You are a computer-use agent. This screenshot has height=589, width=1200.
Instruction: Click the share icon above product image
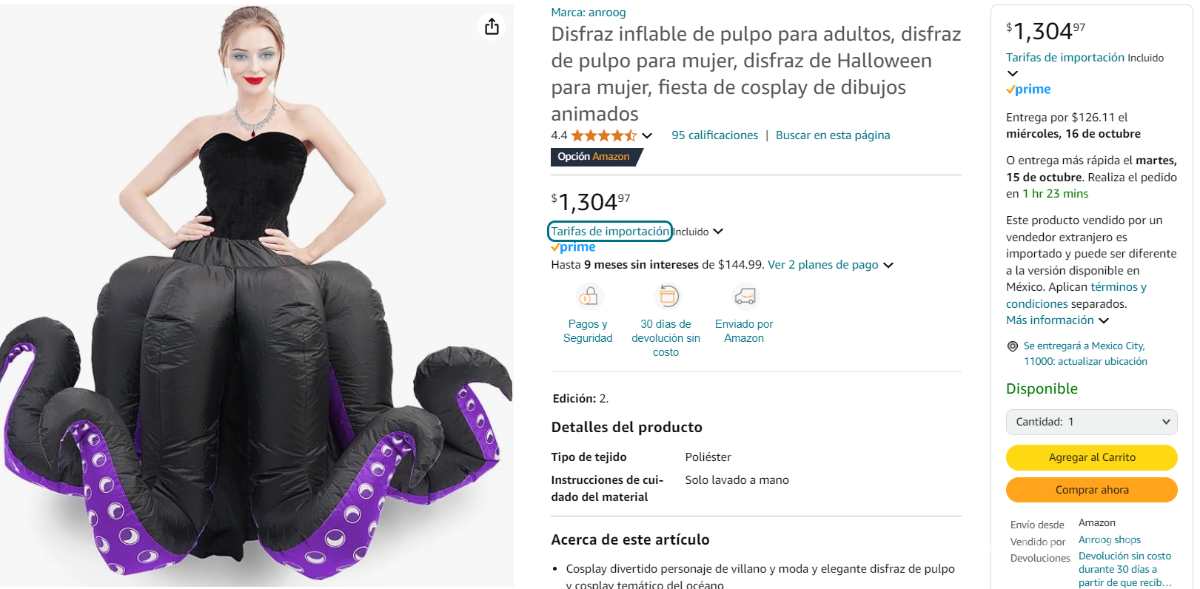(491, 27)
